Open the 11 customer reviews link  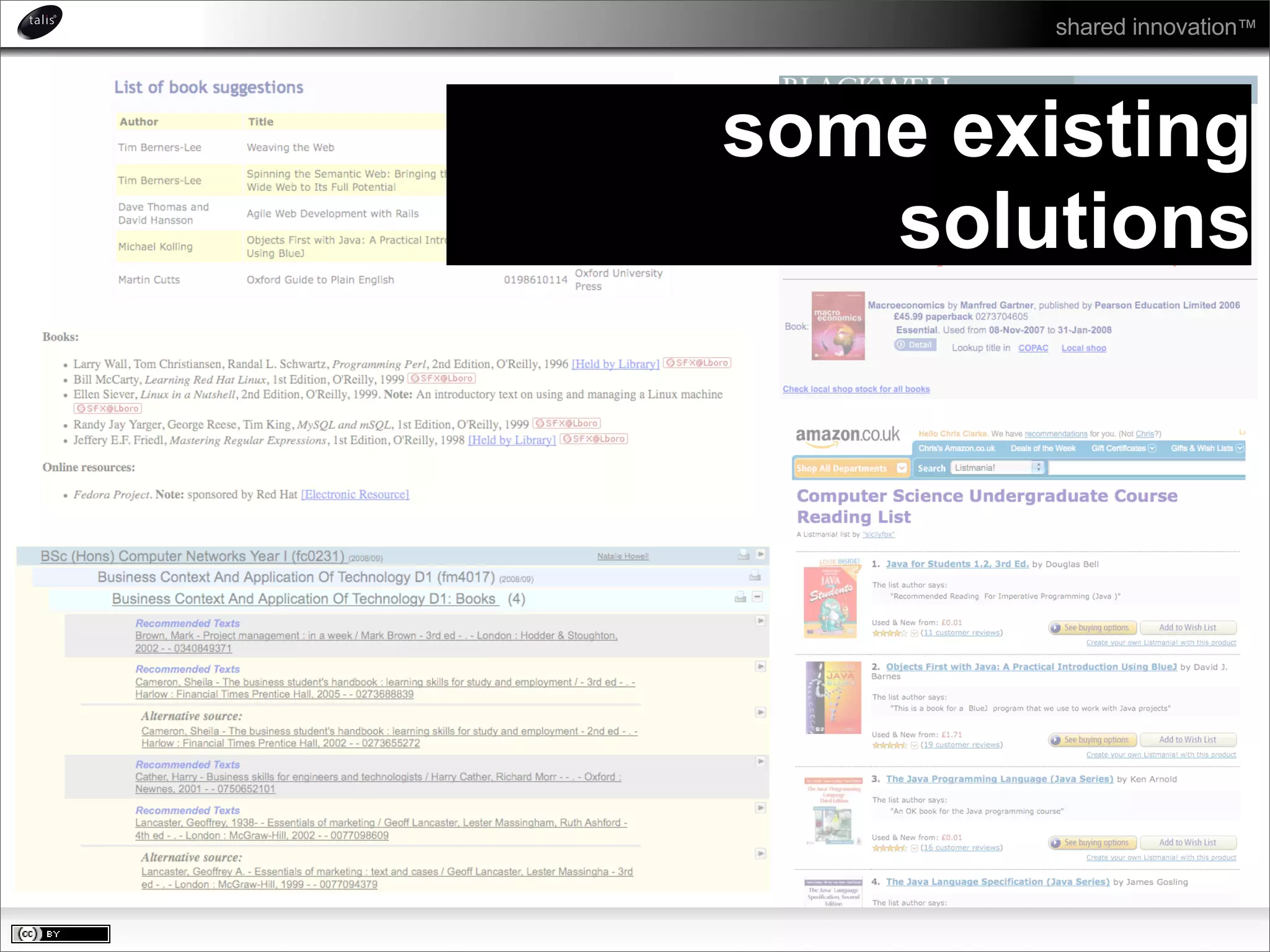click(961, 633)
